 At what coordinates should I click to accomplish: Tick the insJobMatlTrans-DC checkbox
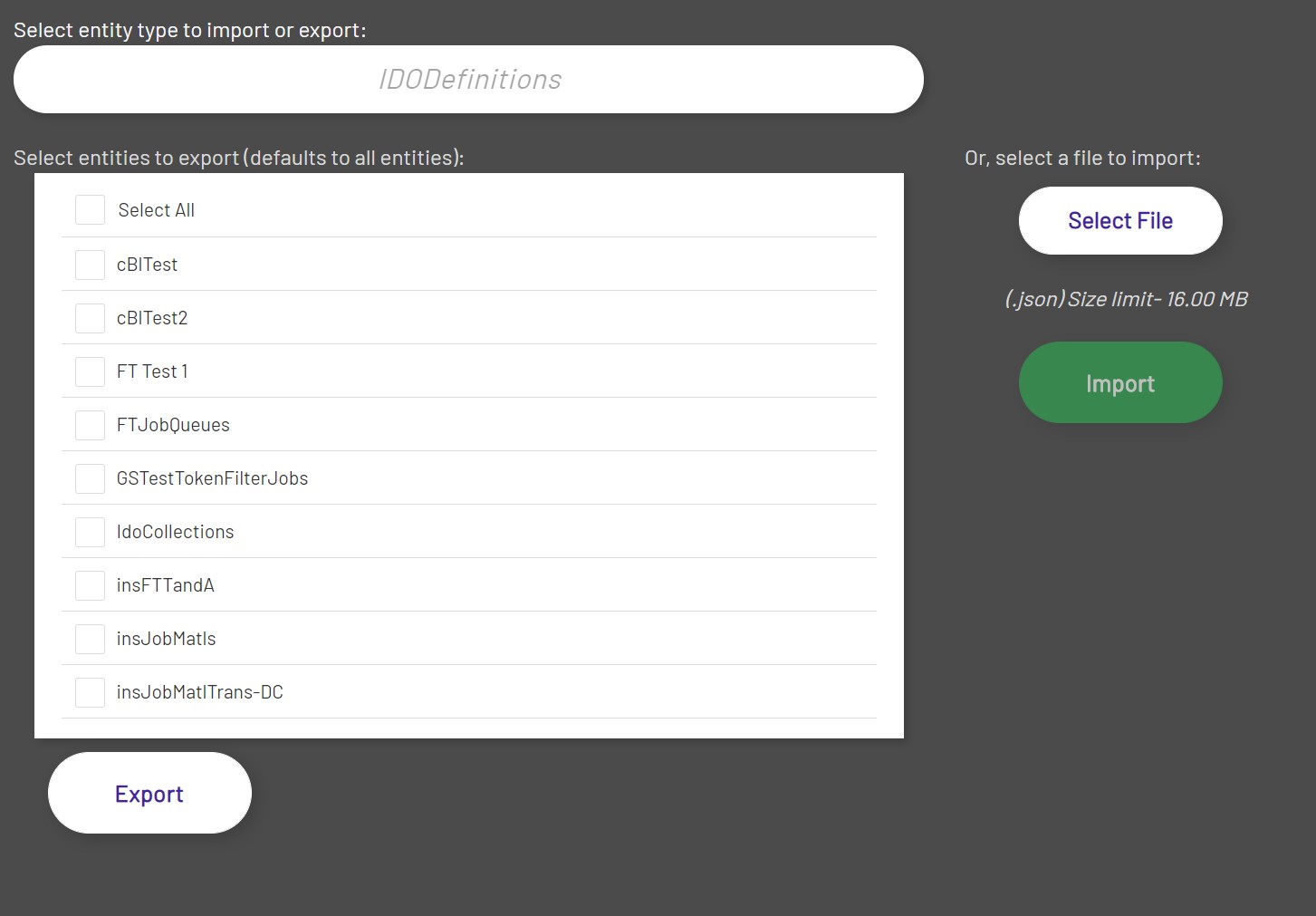point(90,692)
